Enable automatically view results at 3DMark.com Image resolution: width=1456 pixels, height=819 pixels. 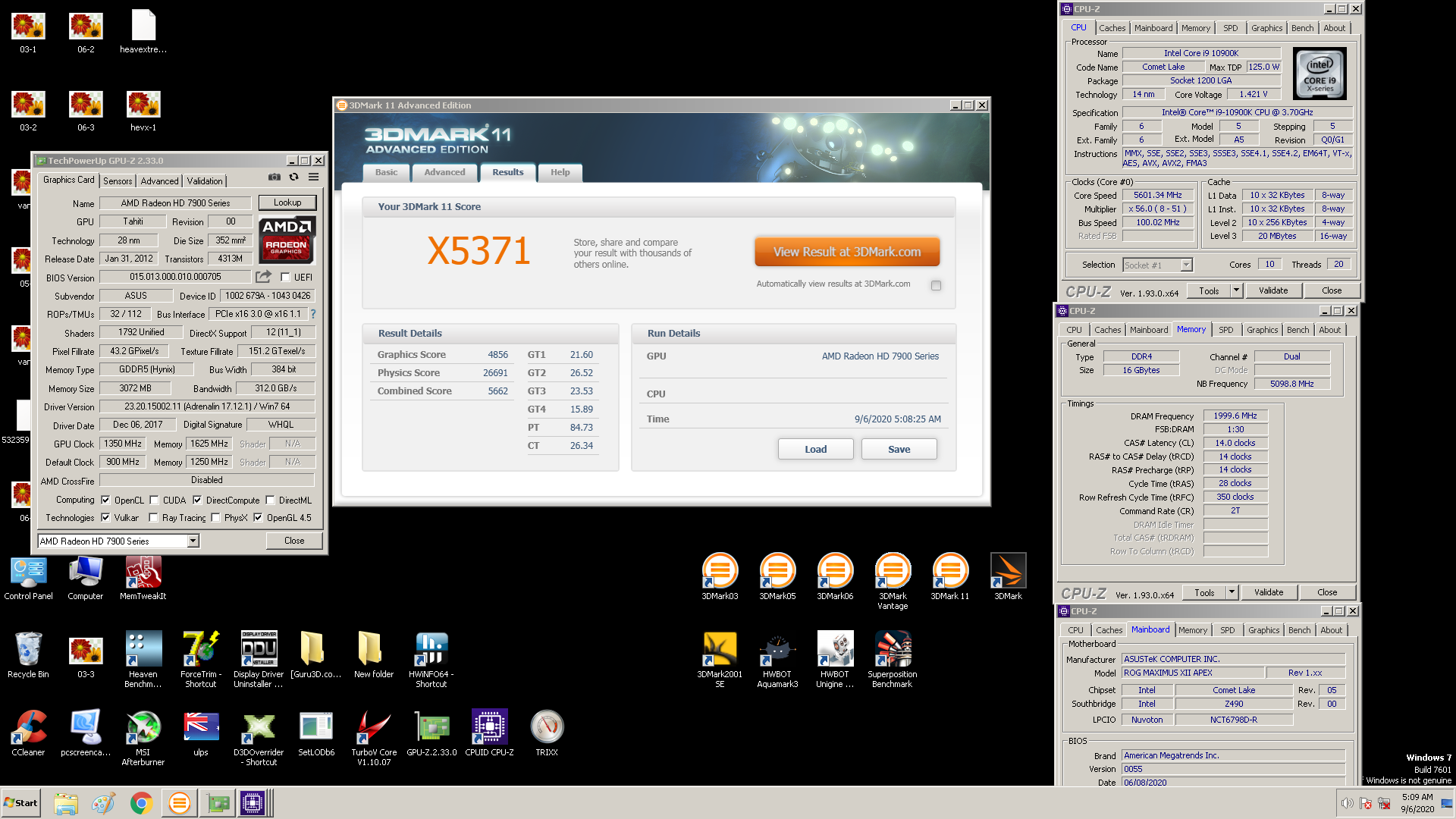click(936, 285)
